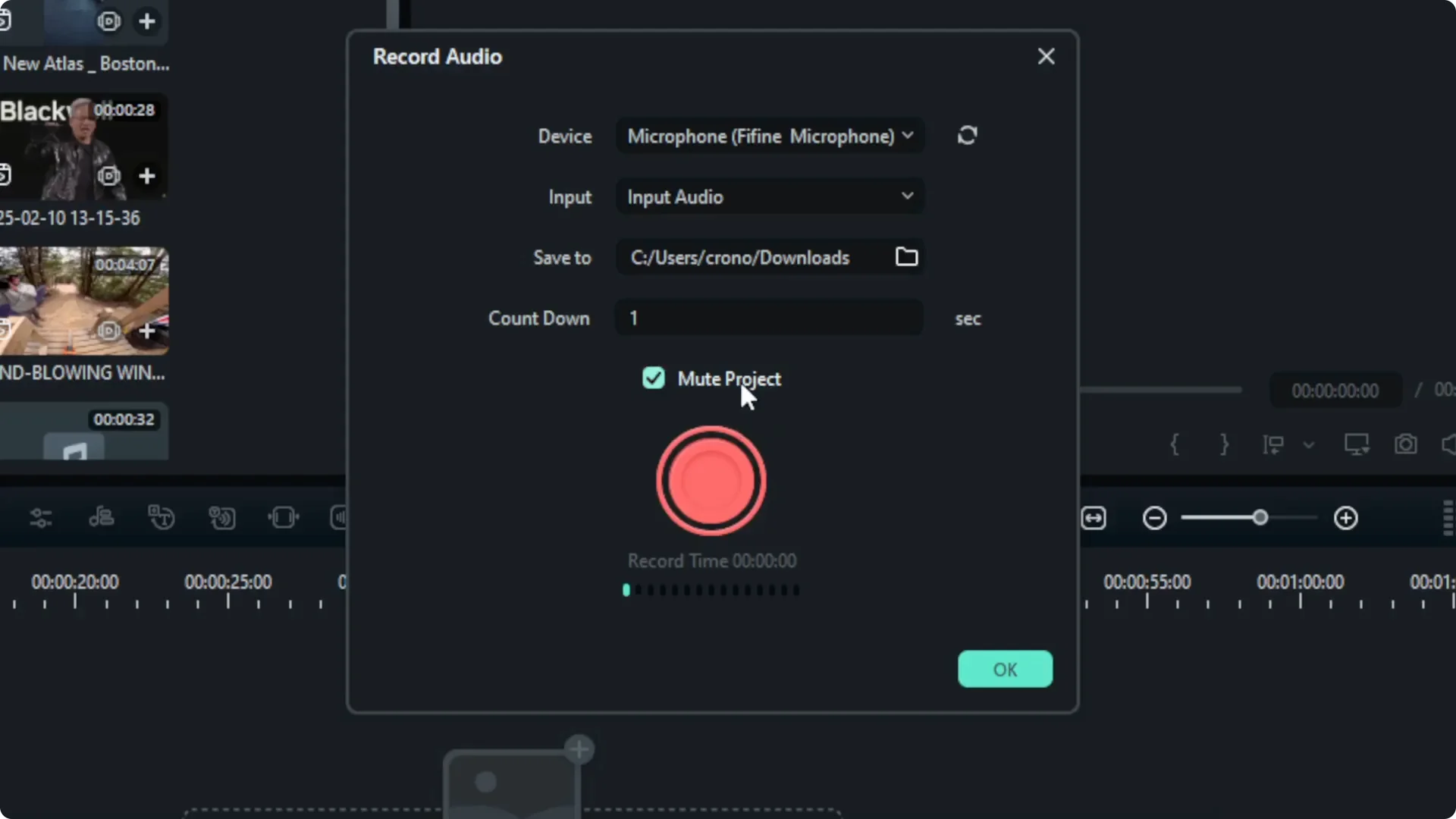
Task: Open the marker options chevron
Action: pyautogui.click(x=1308, y=446)
